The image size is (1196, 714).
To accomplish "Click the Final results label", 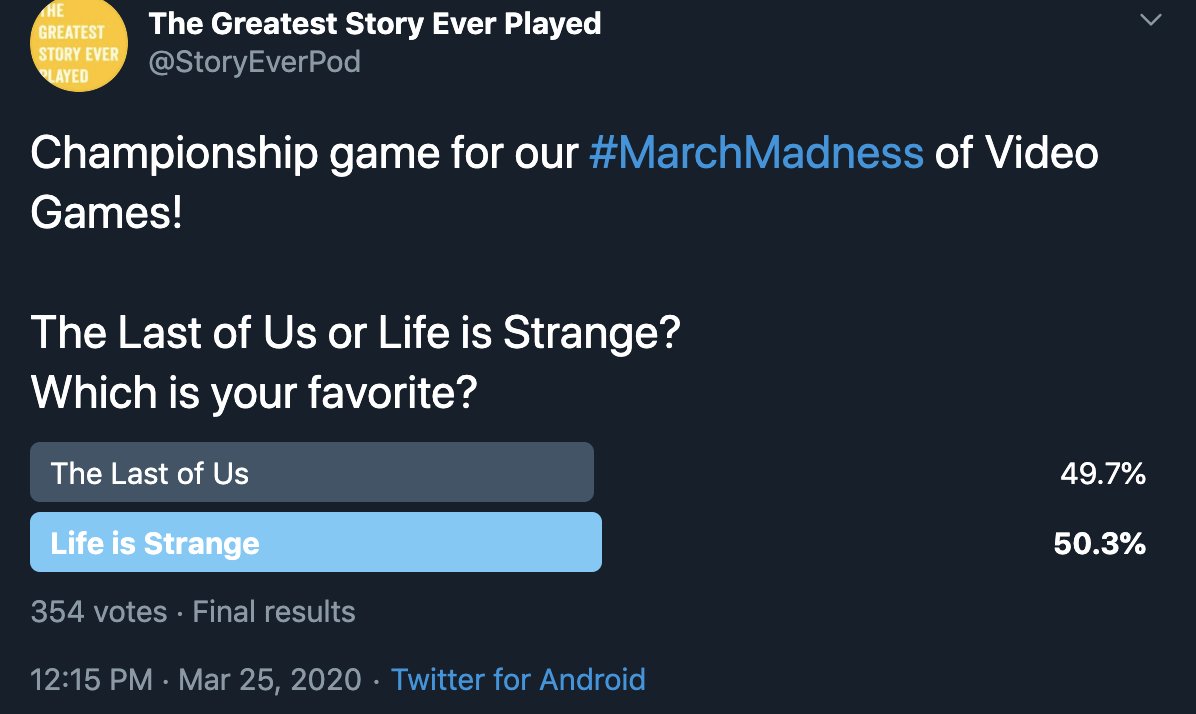I will (274, 612).
